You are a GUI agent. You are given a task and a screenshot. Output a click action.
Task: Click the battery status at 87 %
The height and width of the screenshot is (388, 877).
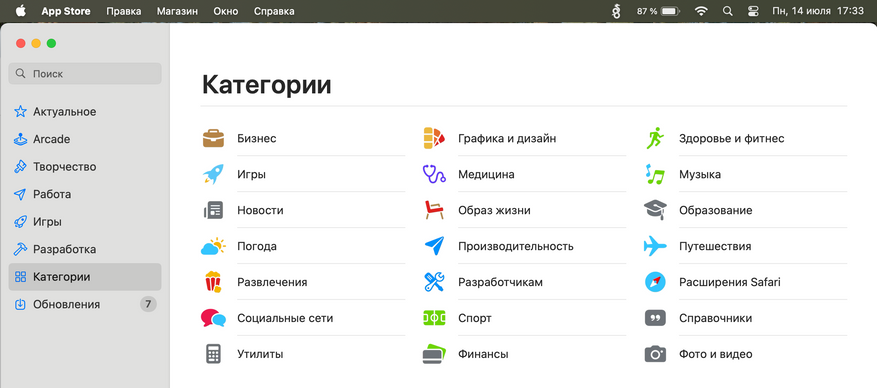[x=658, y=11]
